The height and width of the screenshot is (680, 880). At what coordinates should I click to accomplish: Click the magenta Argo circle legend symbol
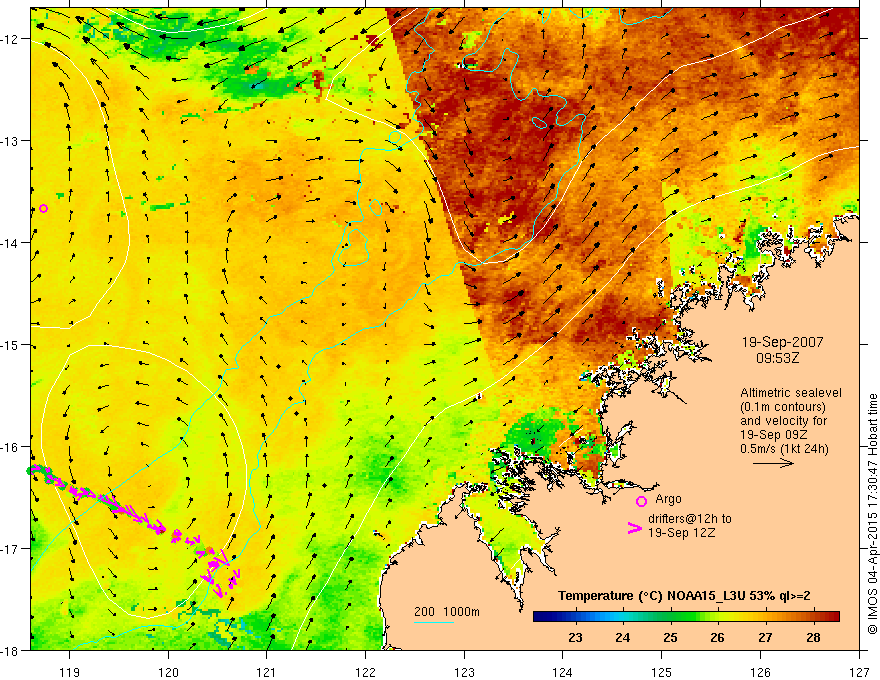[x=641, y=501]
